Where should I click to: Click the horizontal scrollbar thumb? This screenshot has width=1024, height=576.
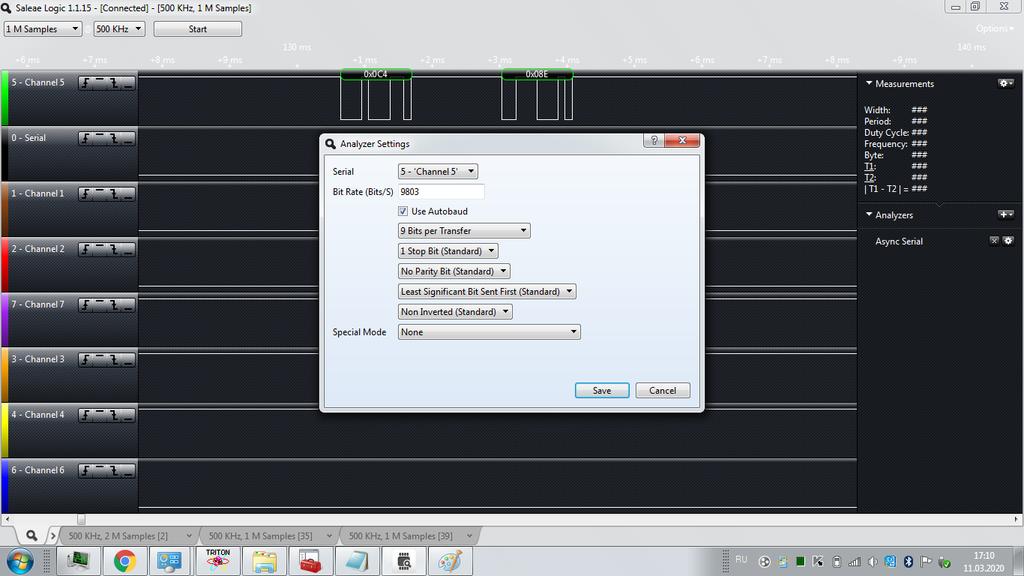point(81,520)
